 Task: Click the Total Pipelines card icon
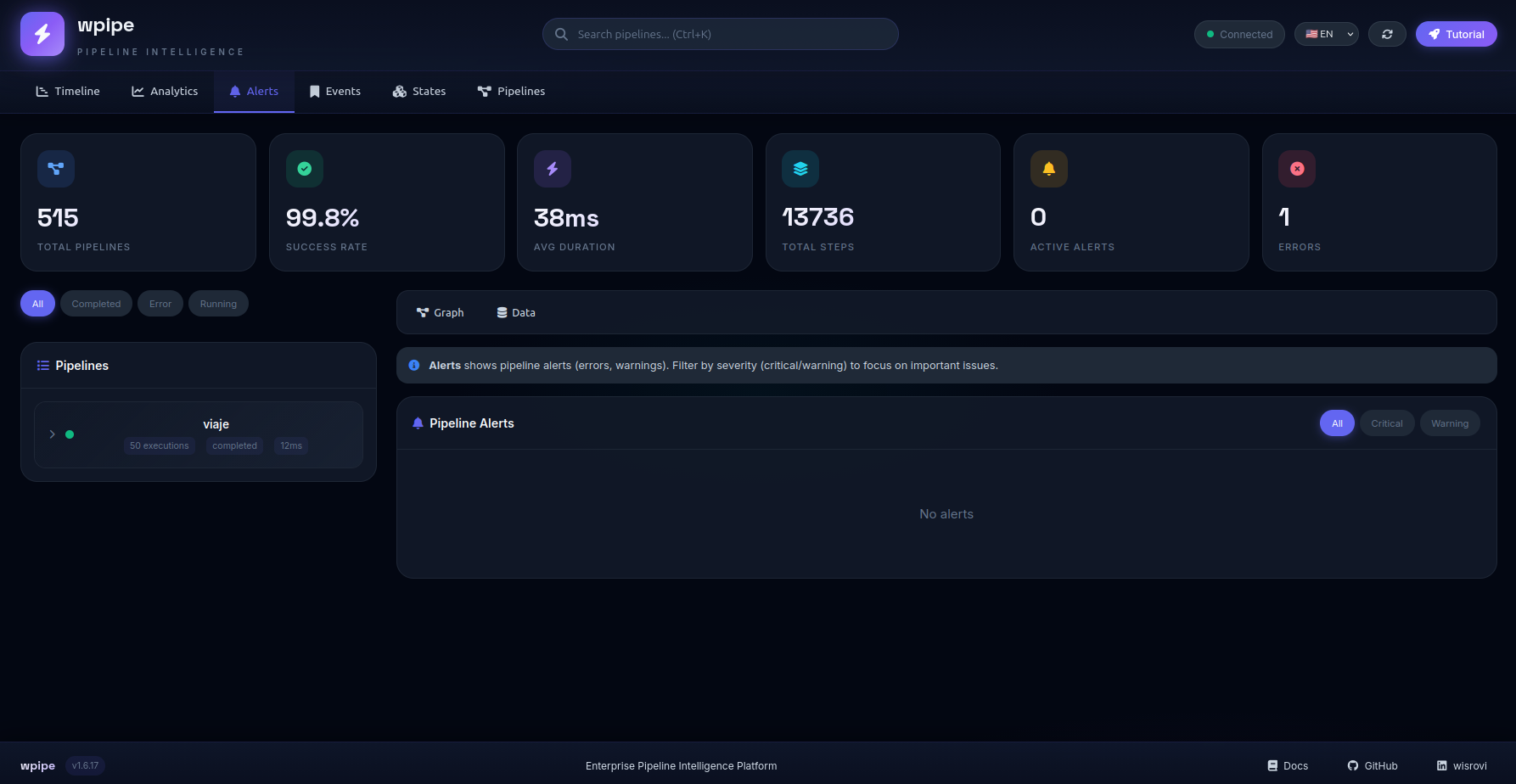click(56, 169)
